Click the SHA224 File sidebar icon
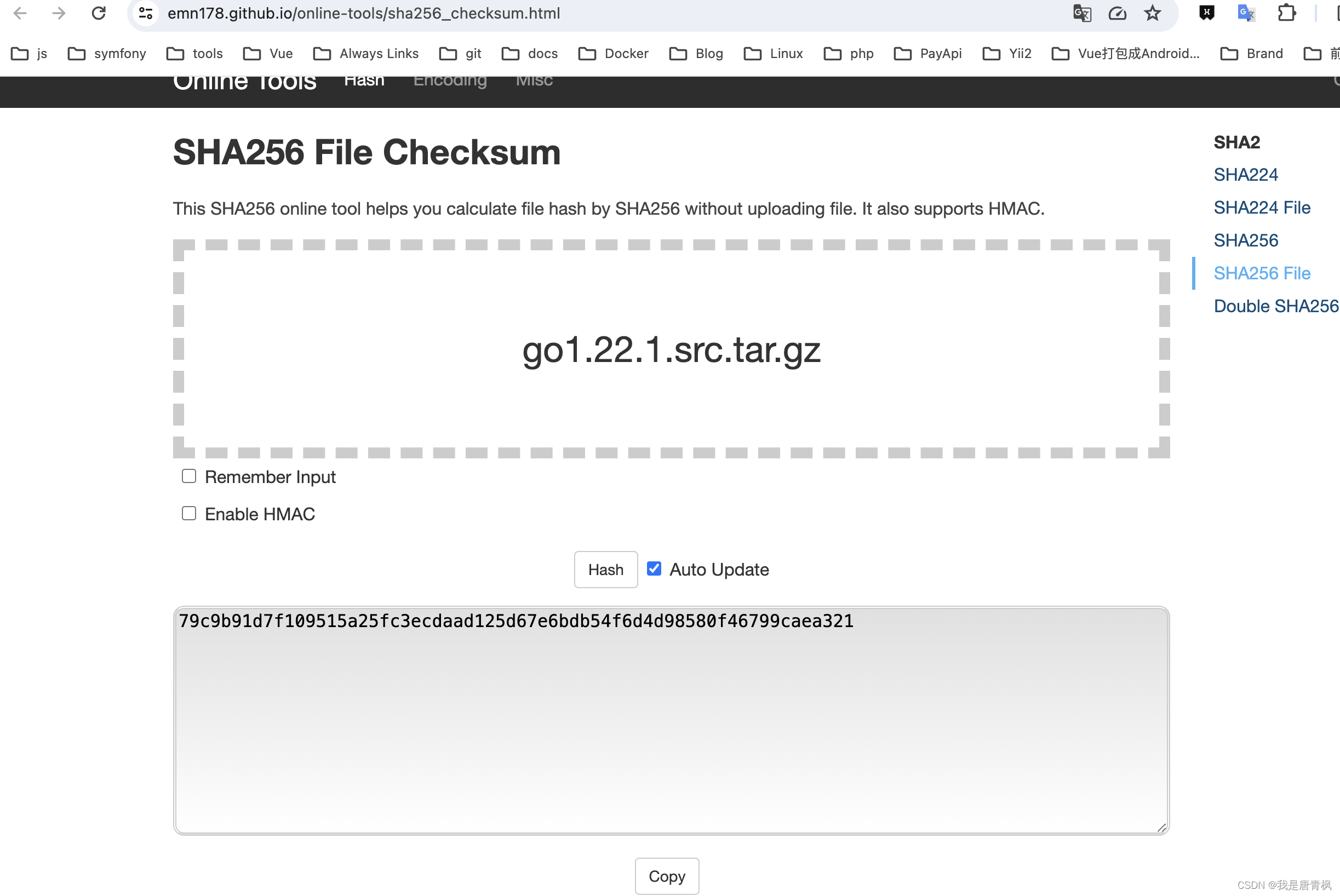This screenshot has height=896, width=1340. [x=1262, y=206]
